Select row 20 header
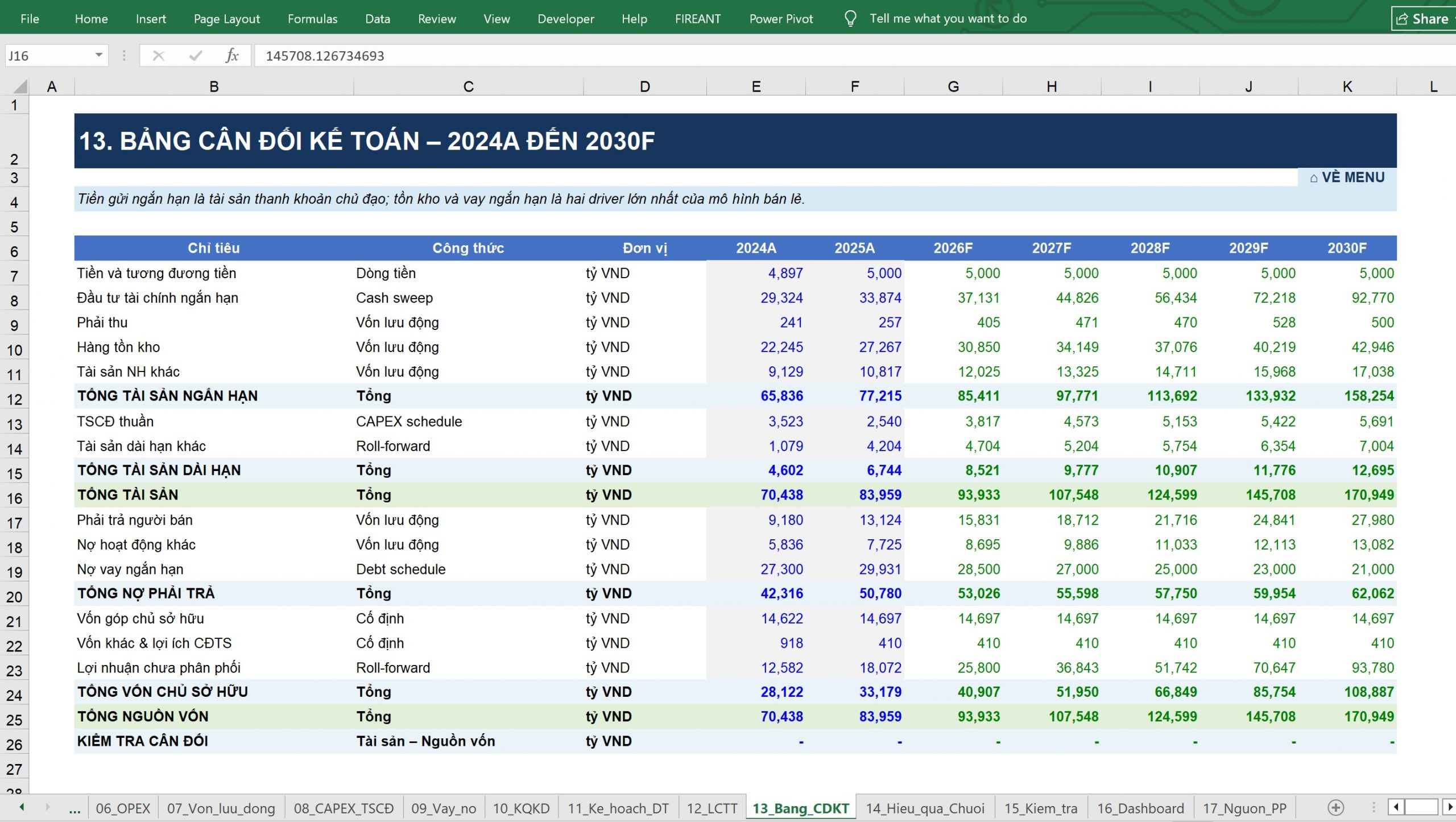 pos(14,597)
